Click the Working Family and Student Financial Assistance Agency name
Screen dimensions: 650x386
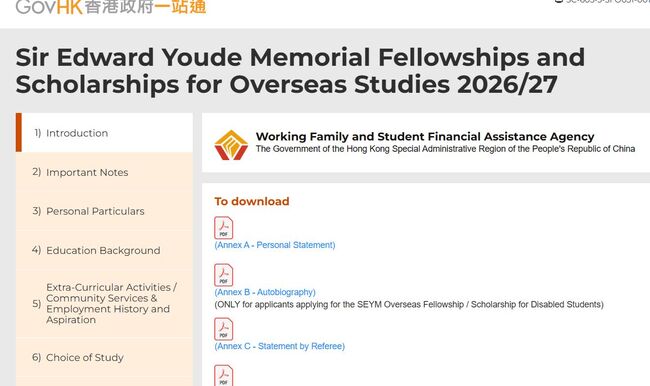click(425, 136)
